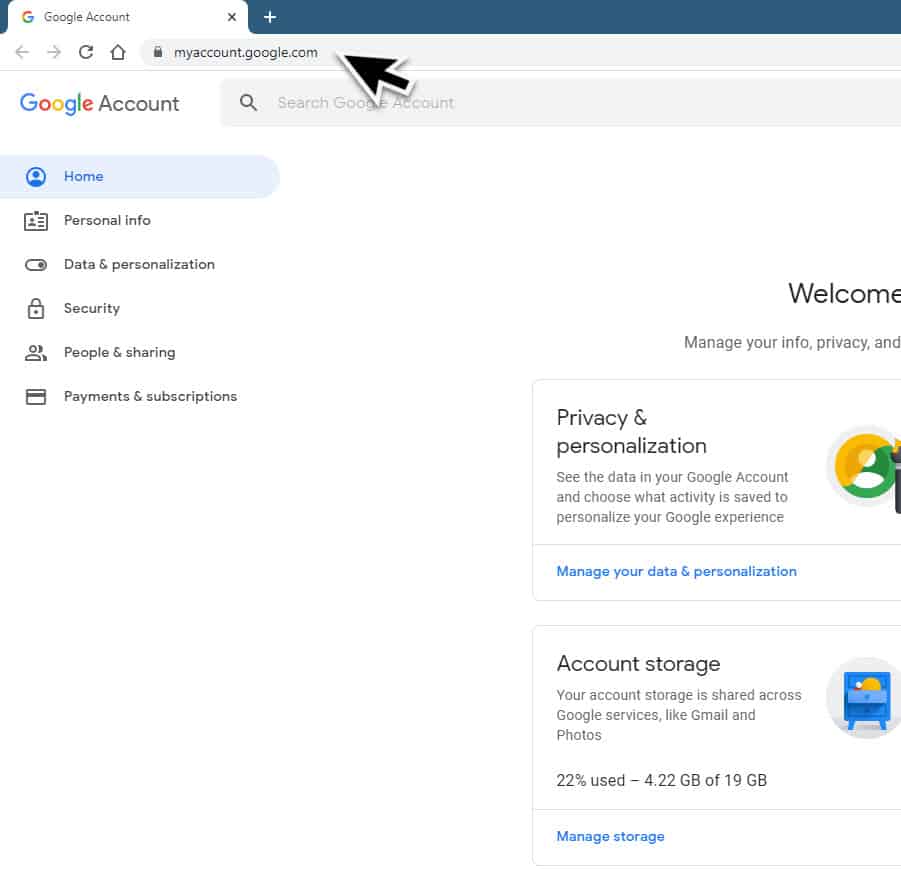Screen dimensions: 901x869
Task: Open Personal info section
Action: coord(107,221)
